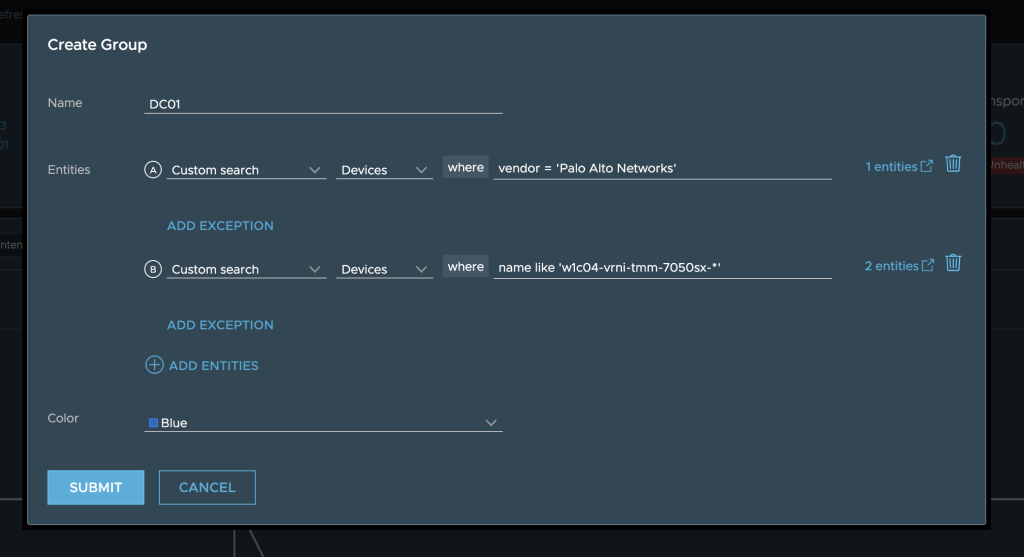This screenshot has width=1024, height=557.
Task: Delete entity row A with trash icon
Action: point(953,163)
